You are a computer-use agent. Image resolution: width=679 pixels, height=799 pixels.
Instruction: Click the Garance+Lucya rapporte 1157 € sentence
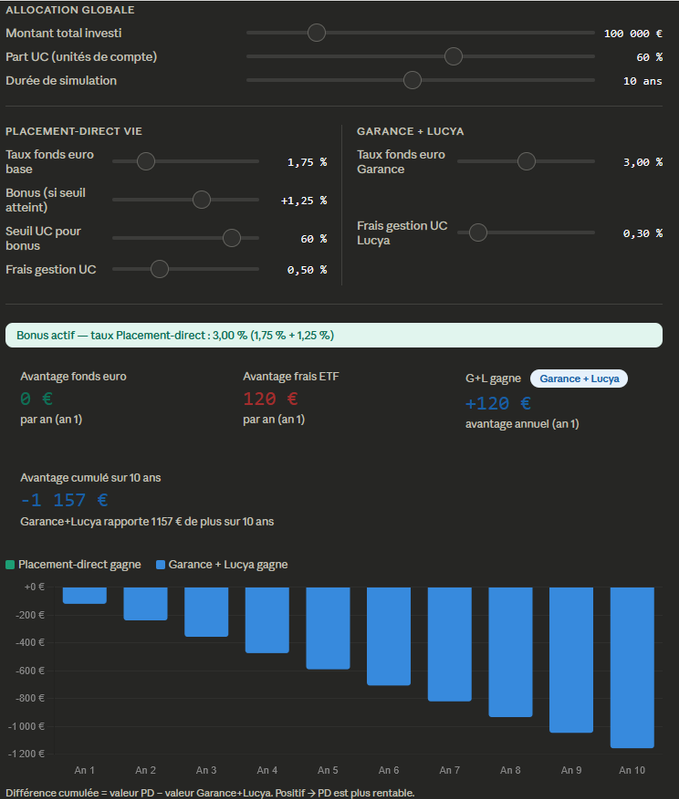click(147, 521)
